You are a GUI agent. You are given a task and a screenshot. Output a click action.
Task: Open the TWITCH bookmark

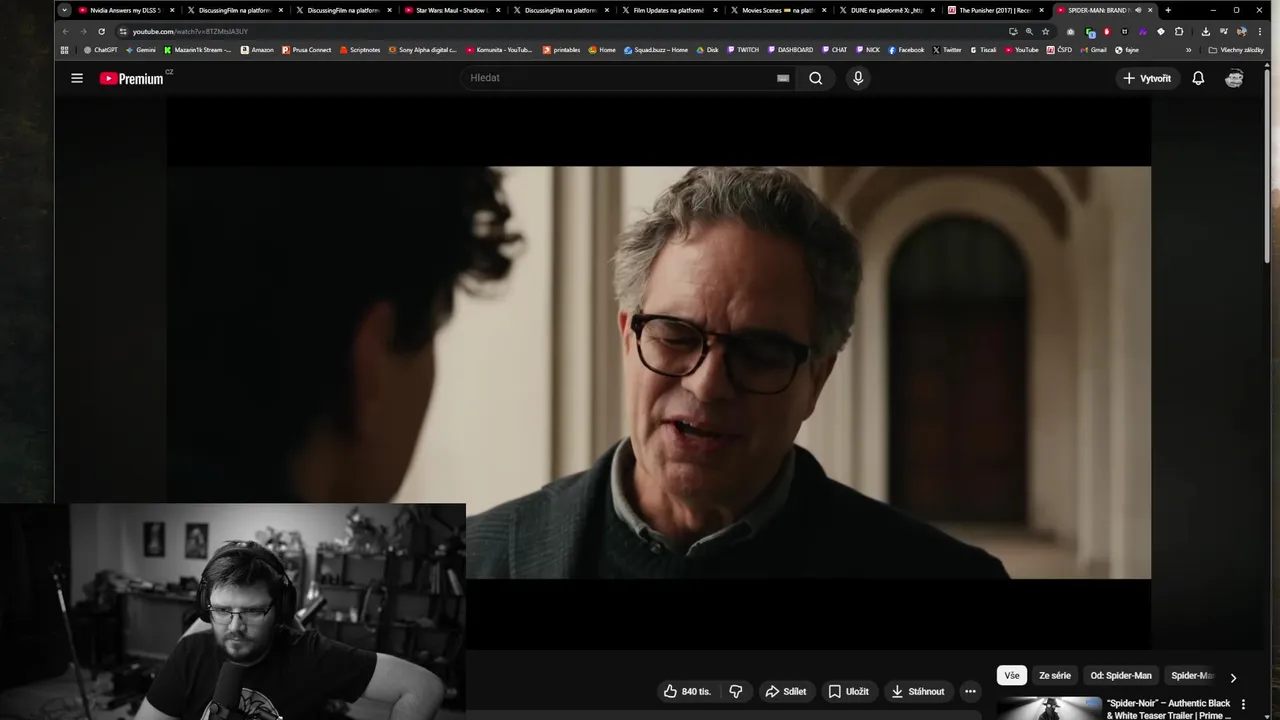click(743, 49)
